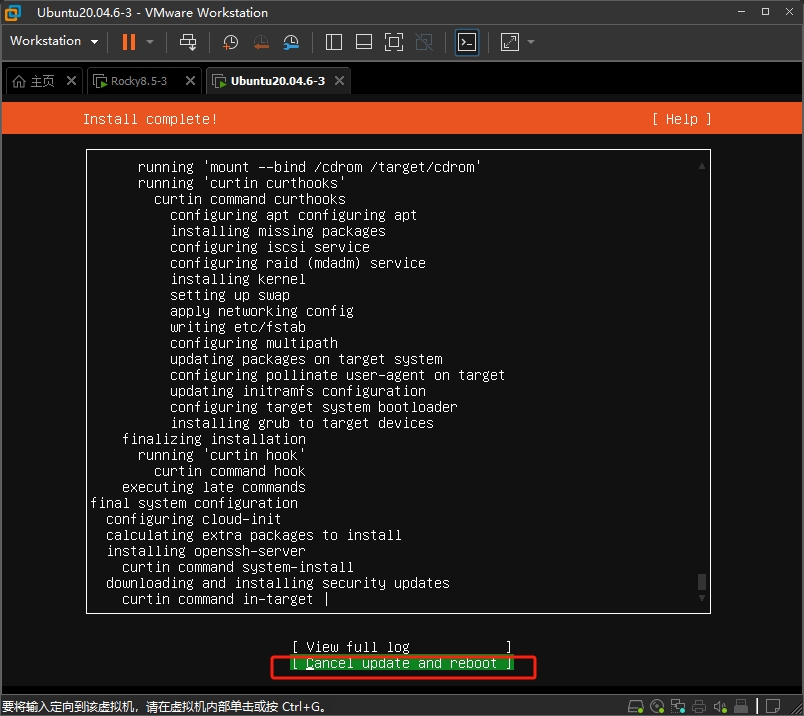Enter full screen mode
Viewport: 804px width, 716px height.
point(394,42)
